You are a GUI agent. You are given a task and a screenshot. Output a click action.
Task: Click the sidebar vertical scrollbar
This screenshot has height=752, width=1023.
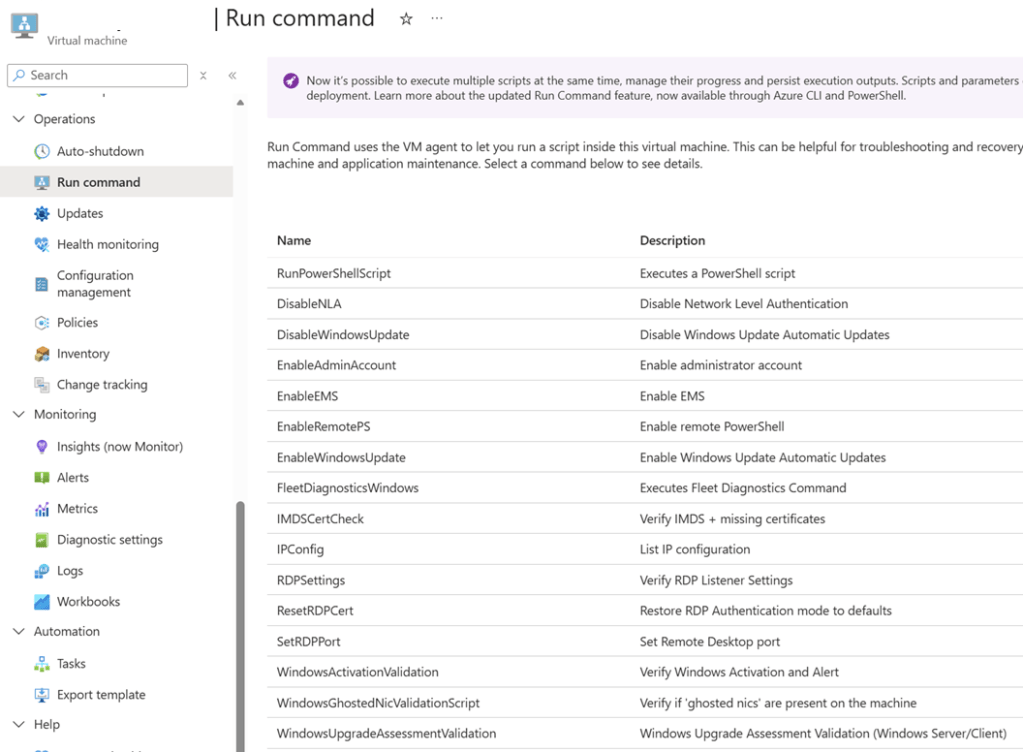pyautogui.click(x=240, y=620)
